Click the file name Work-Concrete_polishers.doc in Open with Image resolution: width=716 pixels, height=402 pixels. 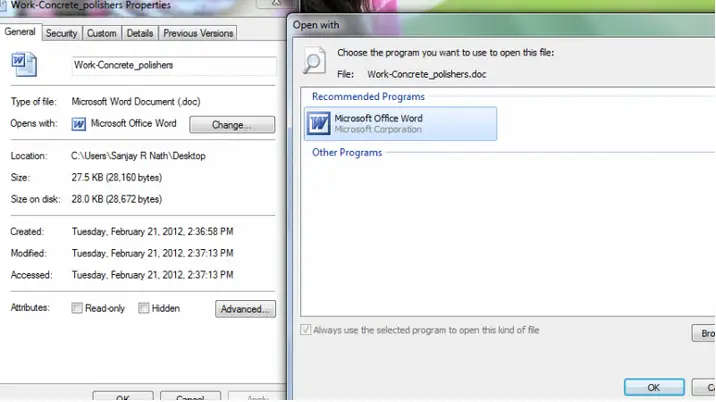point(426,74)
